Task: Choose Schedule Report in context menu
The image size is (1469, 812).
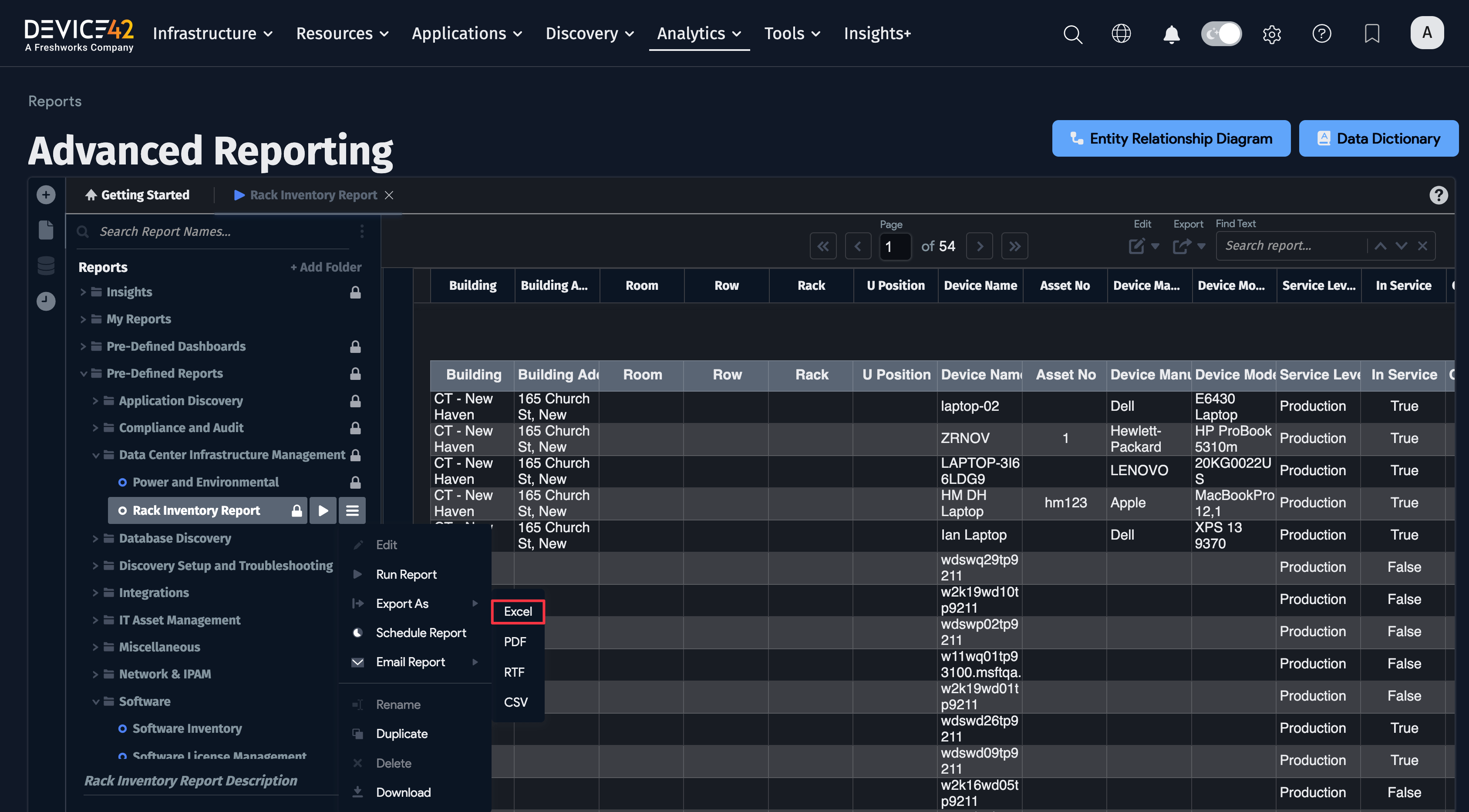Action: click(x=421, y=633)
